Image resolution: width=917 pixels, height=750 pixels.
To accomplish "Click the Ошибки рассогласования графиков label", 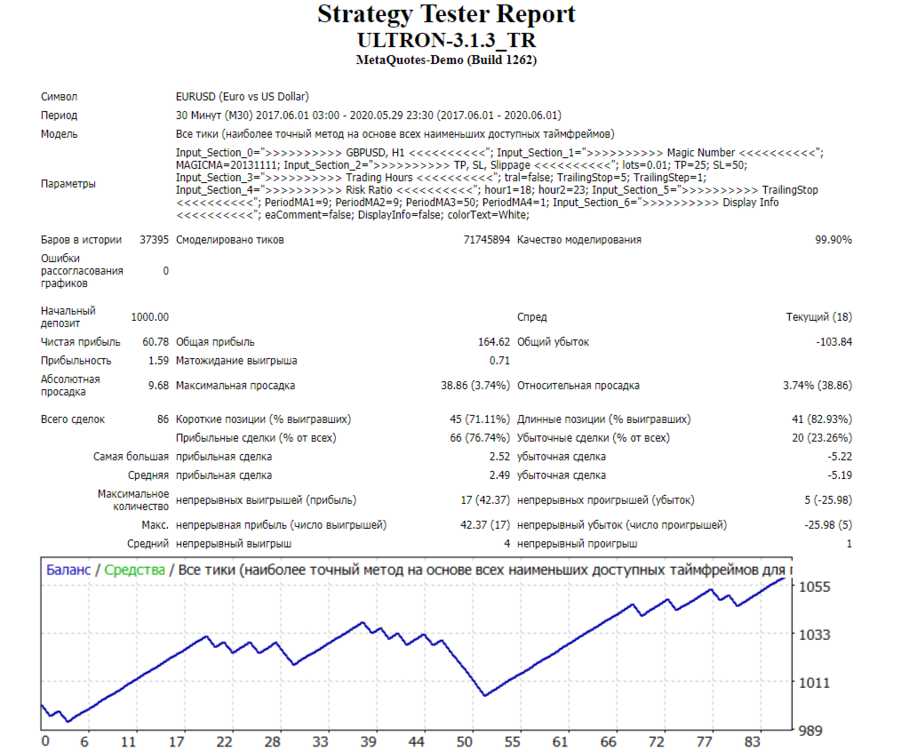I will [x=82, y=271].
